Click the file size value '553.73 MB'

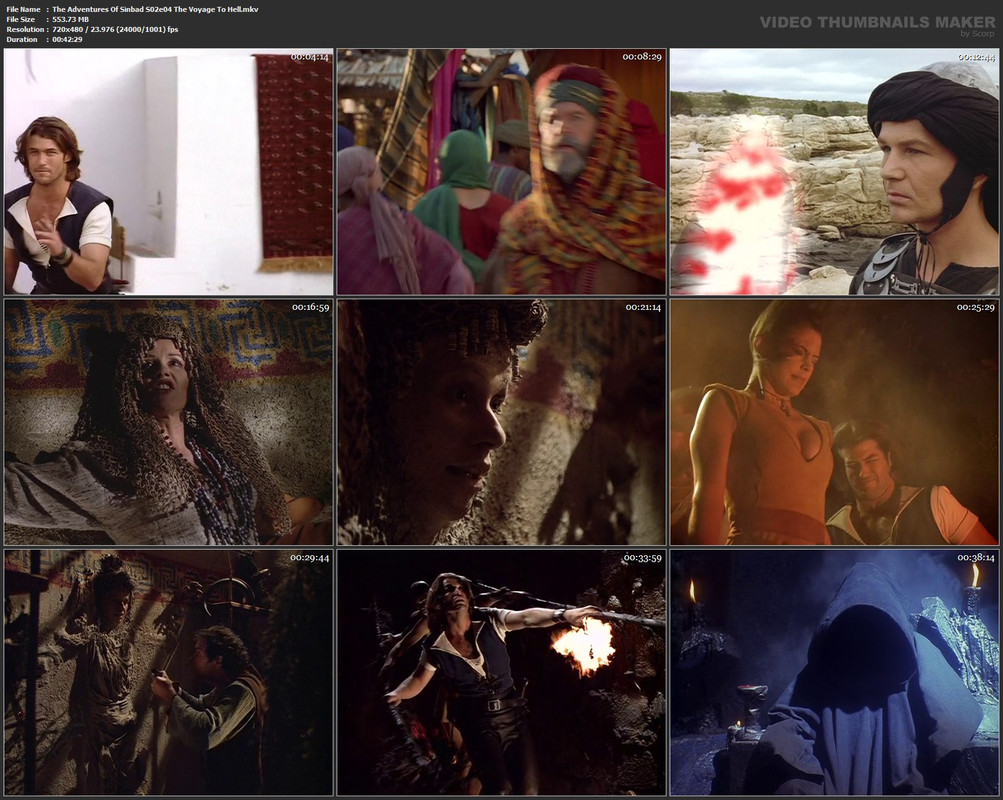click(70, 19)
